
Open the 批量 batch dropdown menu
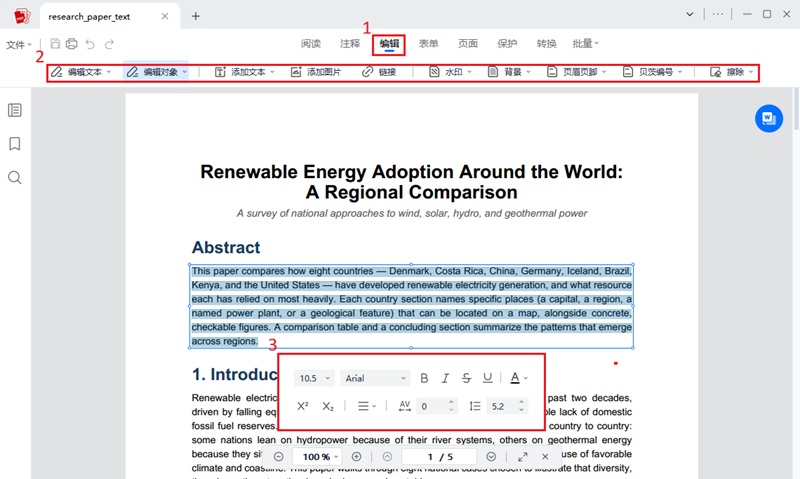(x=585, y=43)
